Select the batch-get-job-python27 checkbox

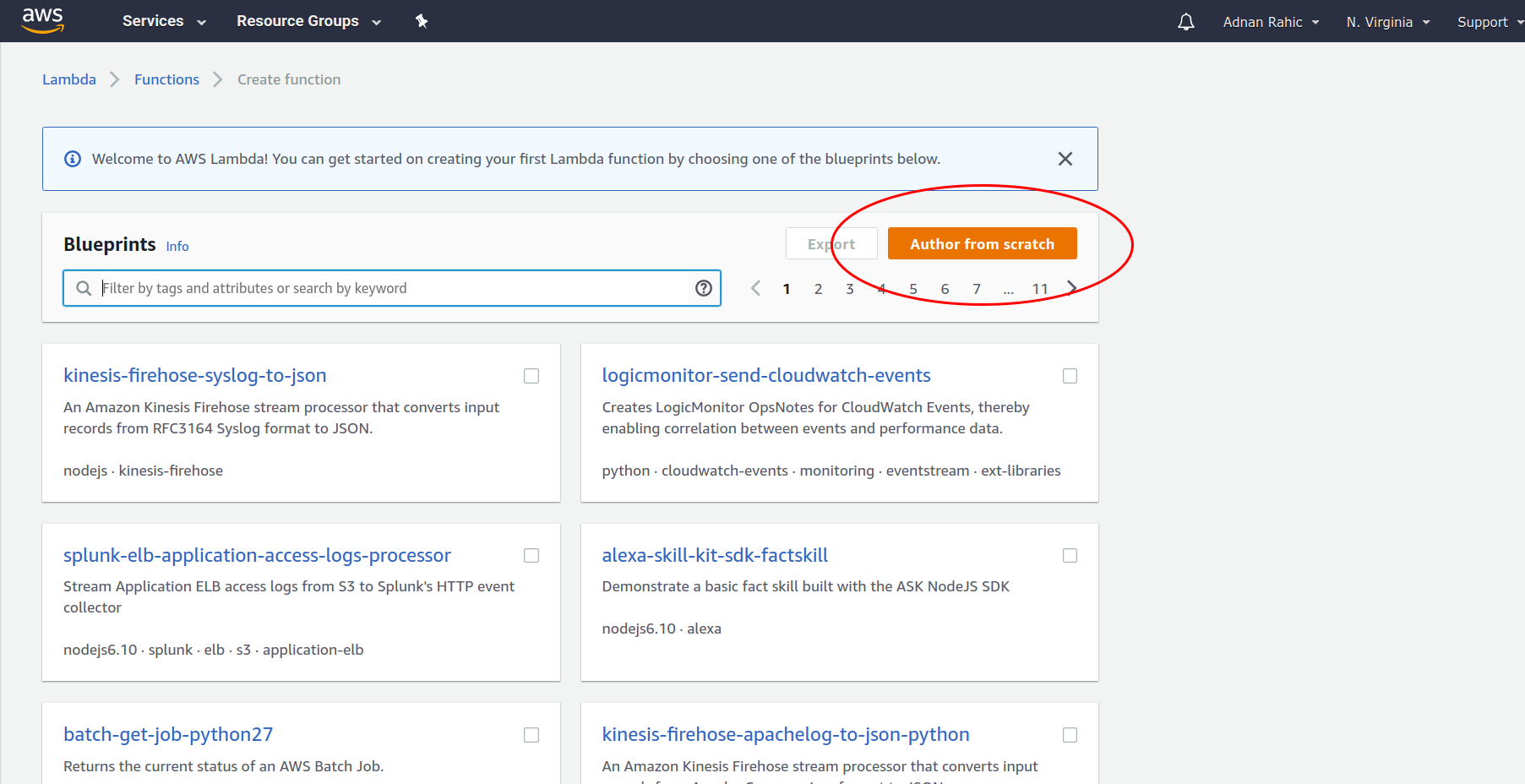coord(531,735)
